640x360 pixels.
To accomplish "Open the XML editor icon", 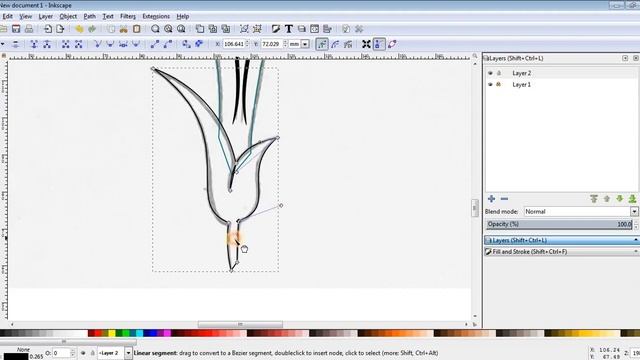I will click(x=314, y=29).
